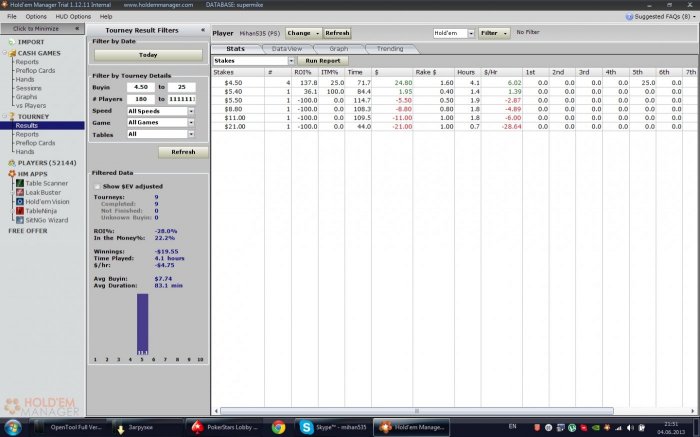Open the Options menu
700x437 pixels.
pos(36,17)
